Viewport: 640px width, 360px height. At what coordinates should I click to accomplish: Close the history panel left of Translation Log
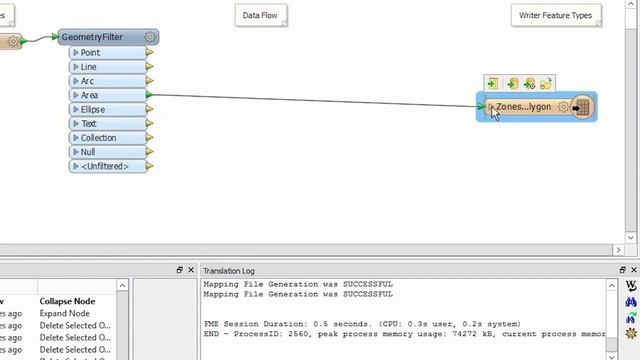(191, 270)
